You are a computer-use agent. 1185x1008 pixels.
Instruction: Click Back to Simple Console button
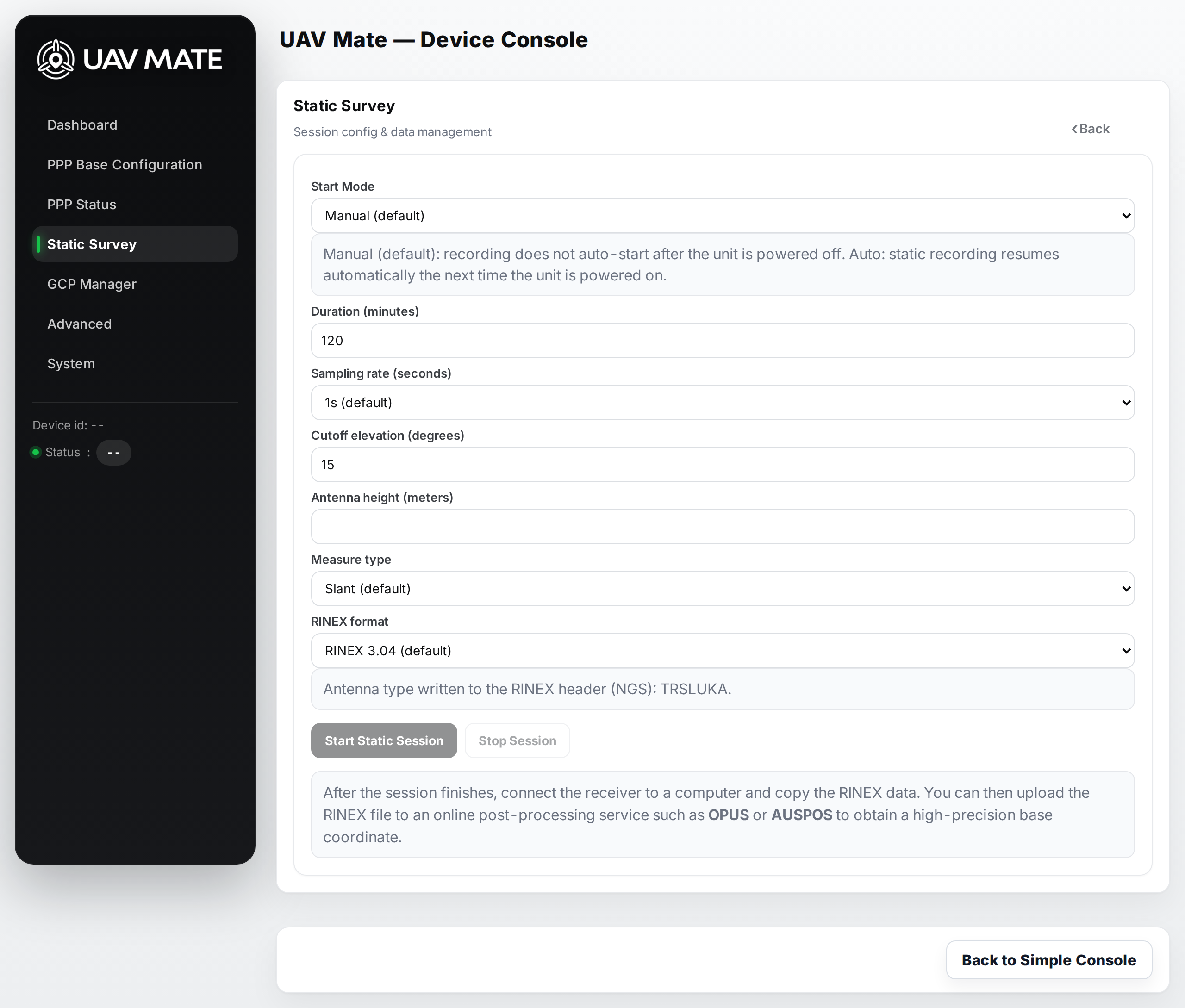pyautogui.click(x=1048, y=960)
